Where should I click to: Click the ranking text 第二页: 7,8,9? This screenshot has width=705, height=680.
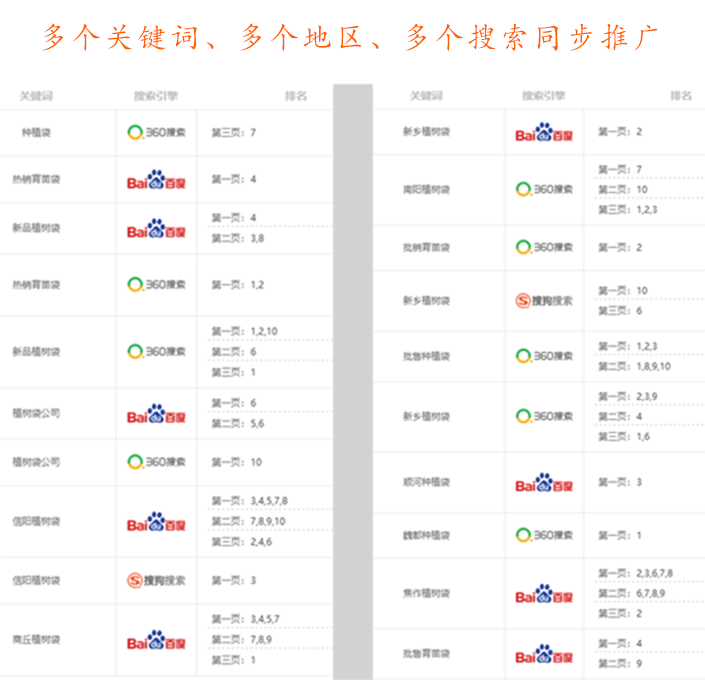click(x=242, y=640)
